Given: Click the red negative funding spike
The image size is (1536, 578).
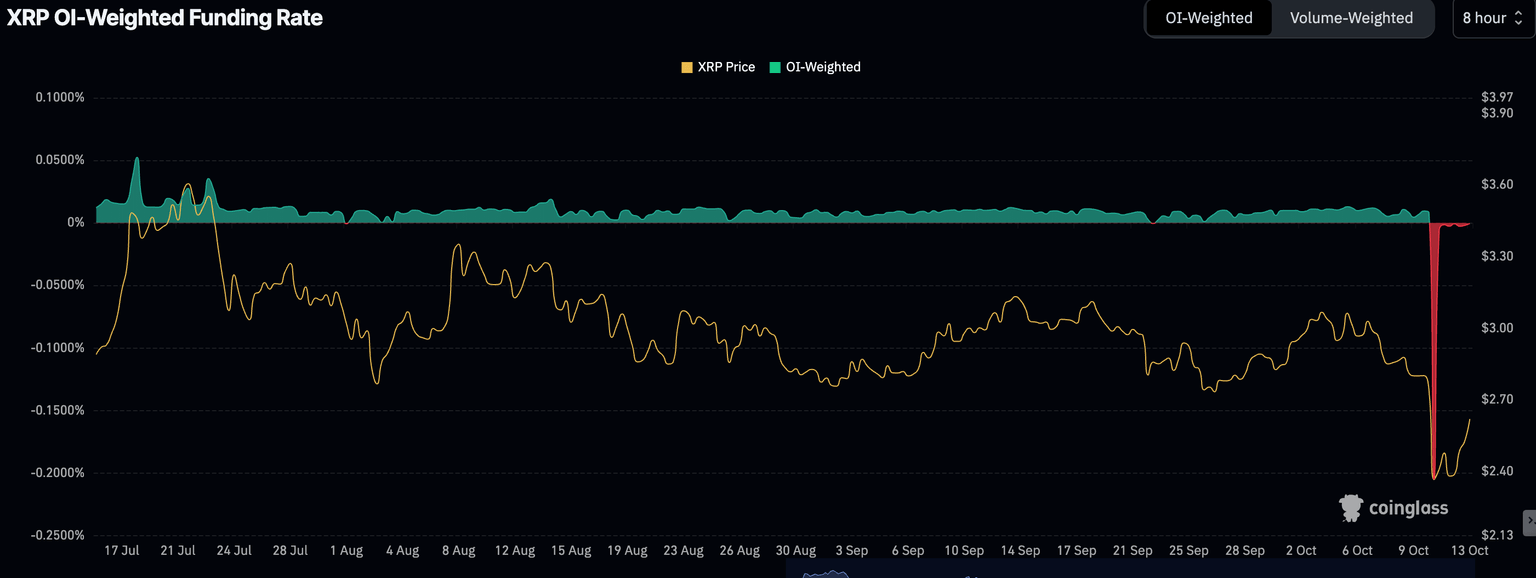Looking at the screenshot, I should pos(1434,300).
